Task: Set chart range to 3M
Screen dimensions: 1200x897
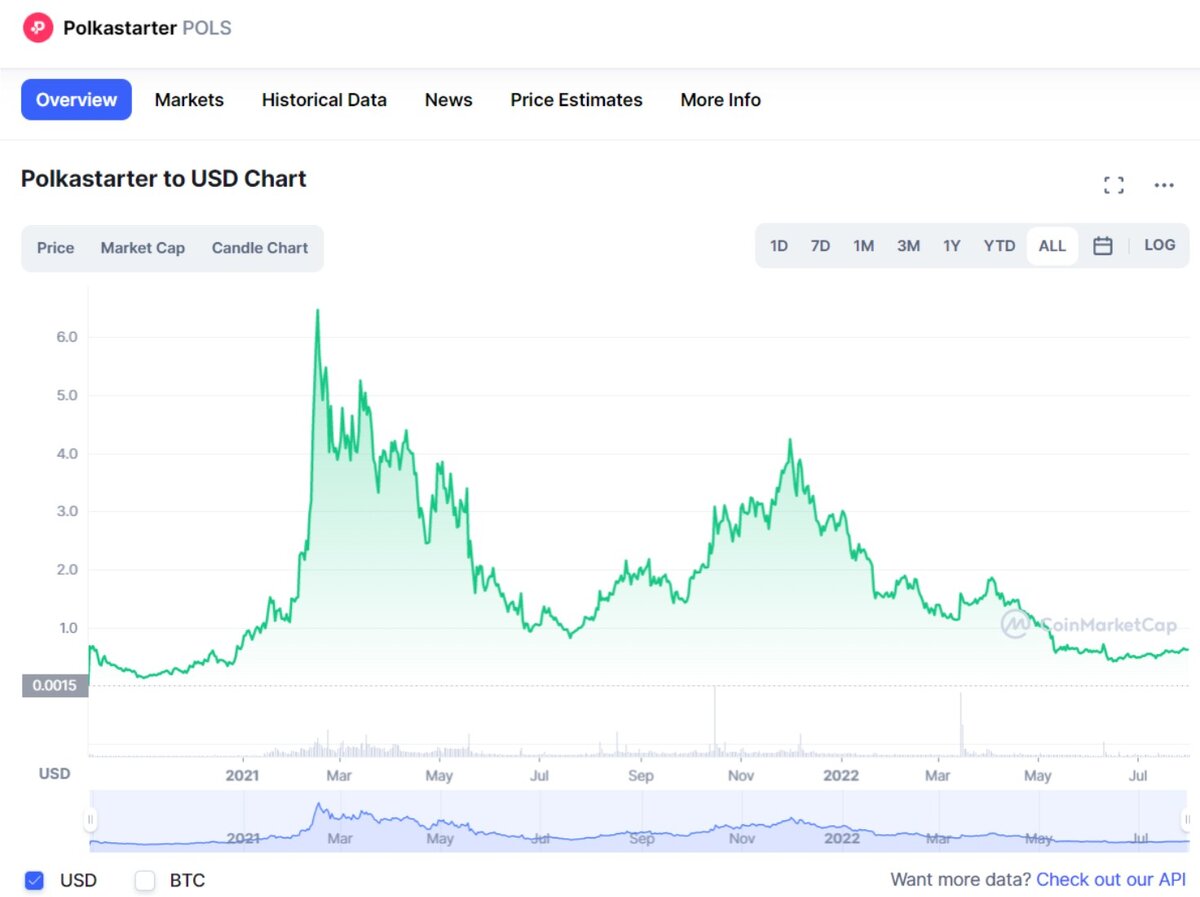Action: (908, 246)
